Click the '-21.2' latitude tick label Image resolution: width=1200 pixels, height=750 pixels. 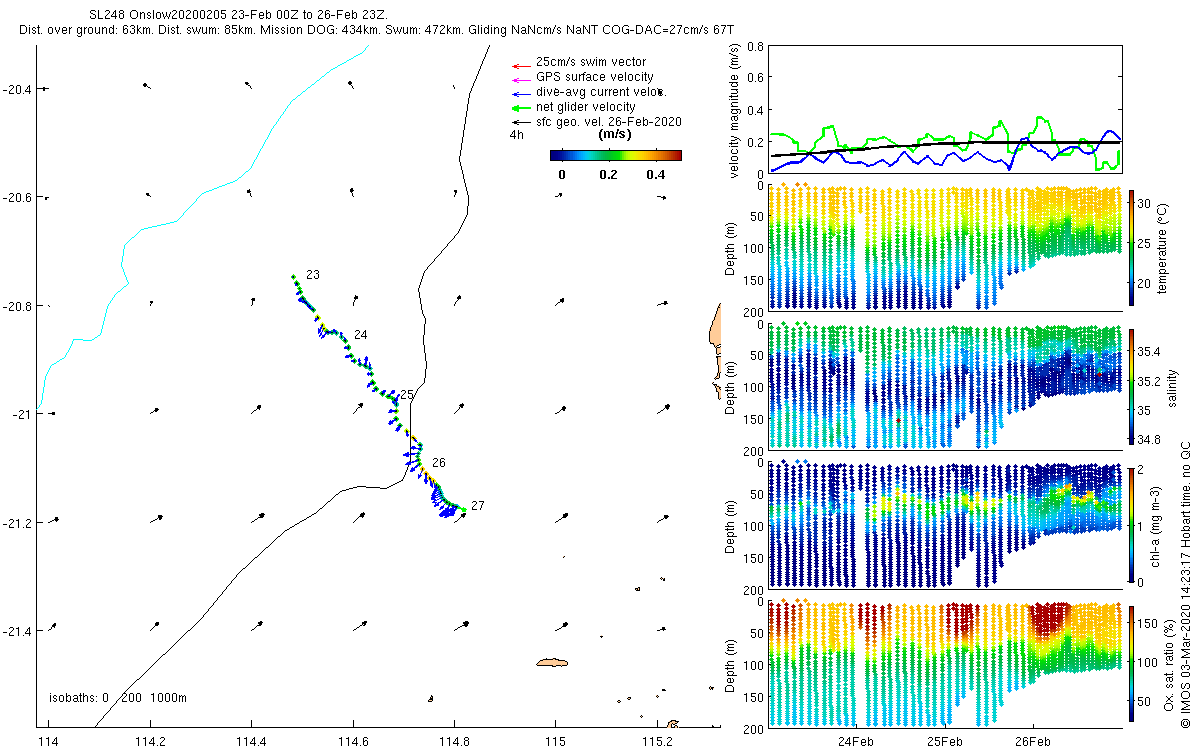[17, 523]
